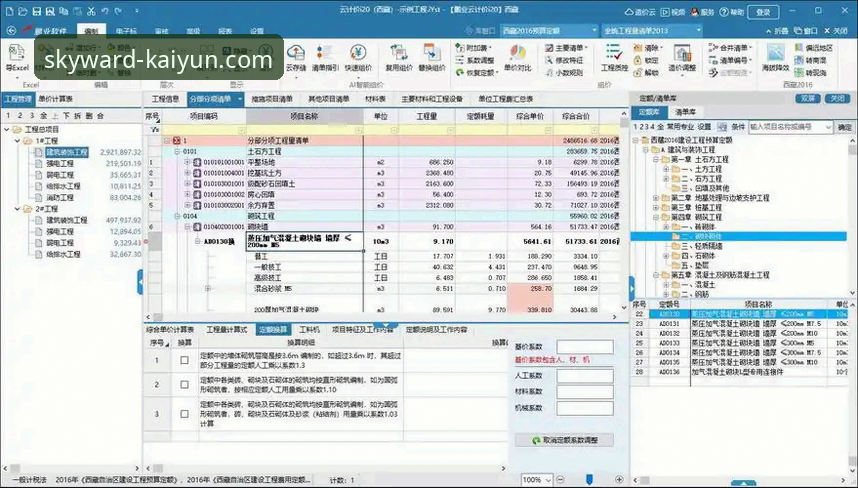Viewport: 858px width, 488px height.
Task: Click the back arrow circle icon near 建设软件
Action: pyautogui.click(x=11, y=31)
